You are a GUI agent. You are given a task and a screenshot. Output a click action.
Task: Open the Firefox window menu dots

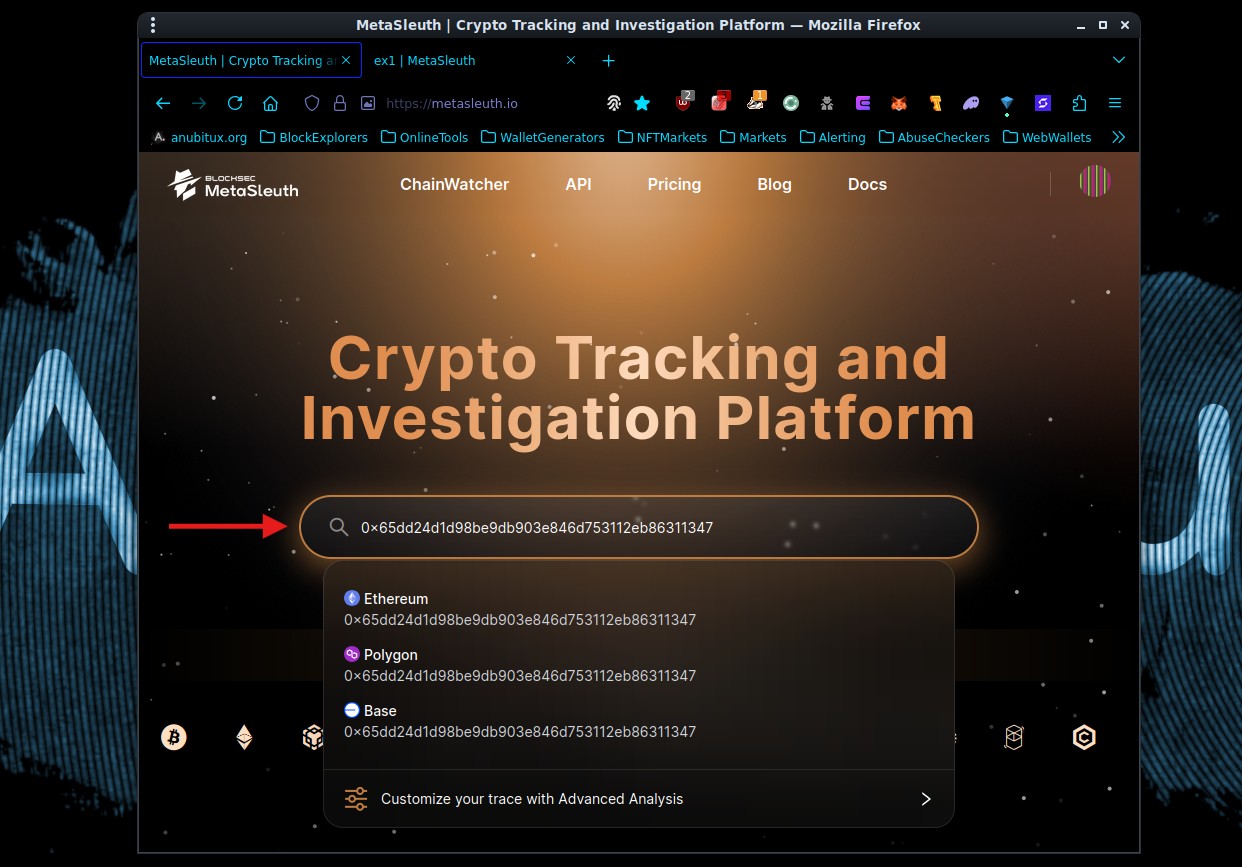click(x=152, y=25)
